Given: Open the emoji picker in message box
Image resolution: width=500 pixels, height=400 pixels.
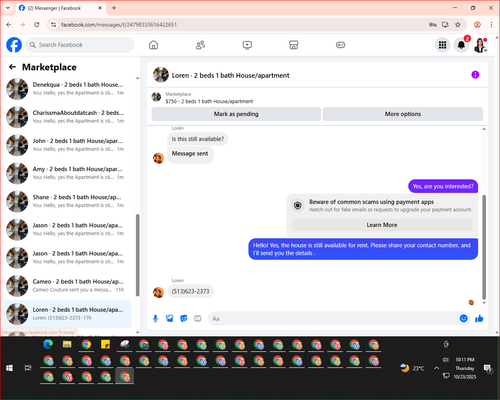Looking at the screenshot, I should point(463,318).
